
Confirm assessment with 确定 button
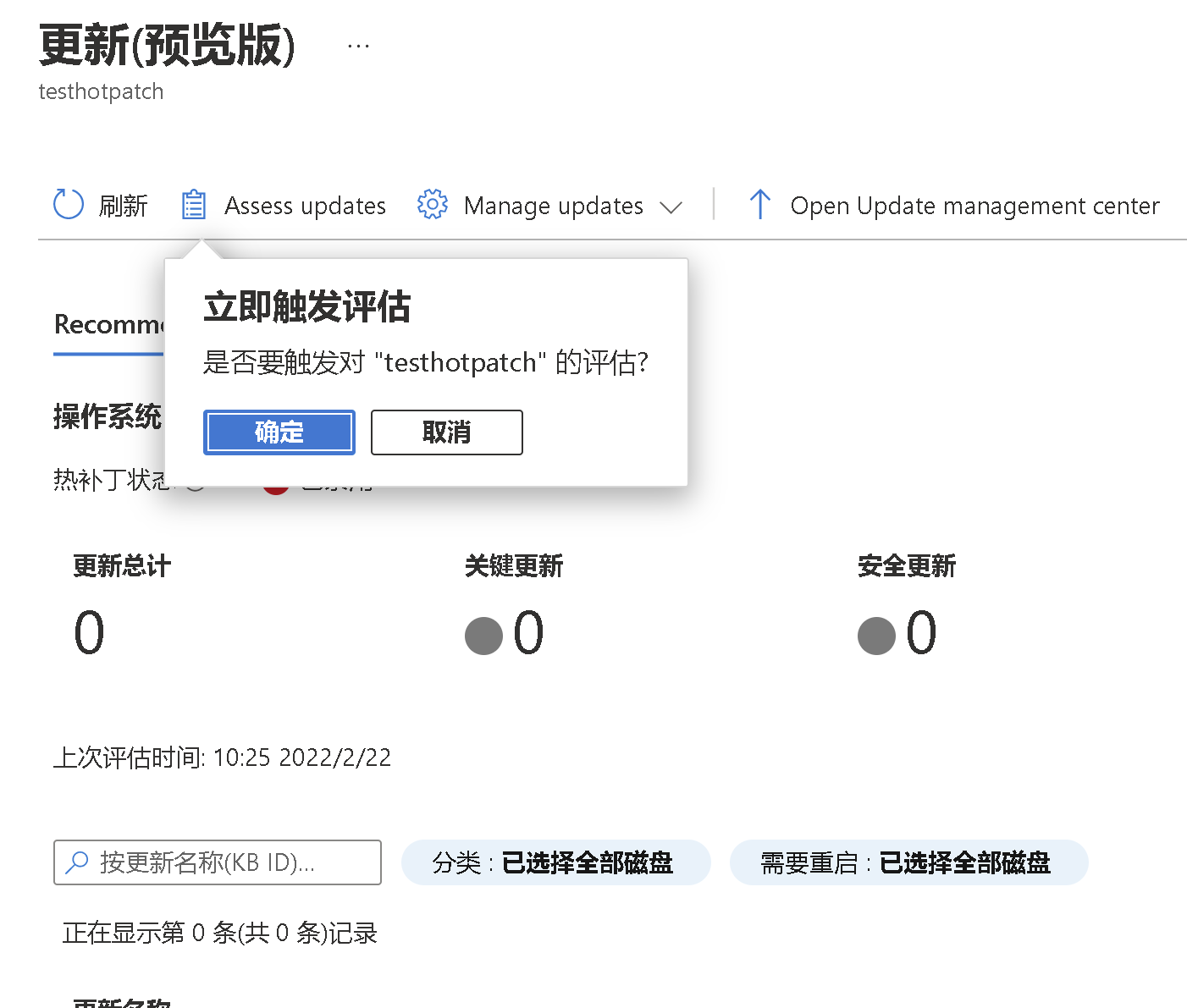click(x=279, y=432)
